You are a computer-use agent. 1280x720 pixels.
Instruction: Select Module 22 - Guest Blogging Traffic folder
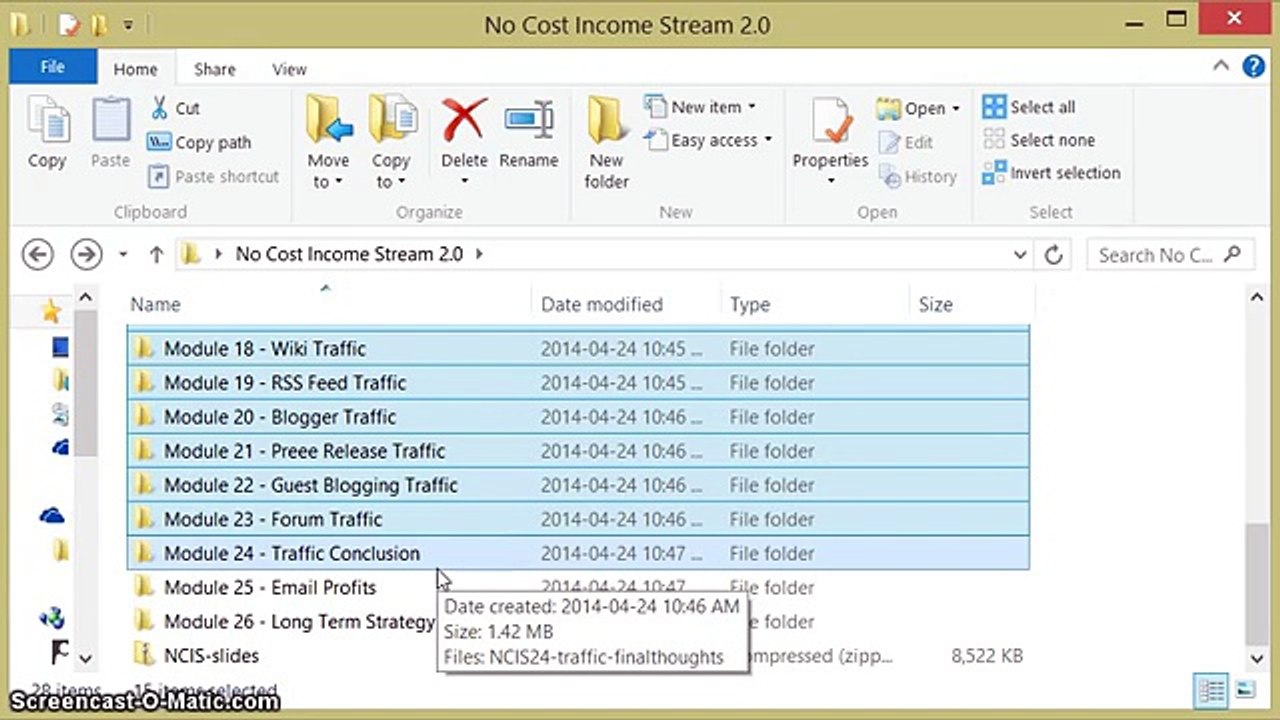(578, 484)
